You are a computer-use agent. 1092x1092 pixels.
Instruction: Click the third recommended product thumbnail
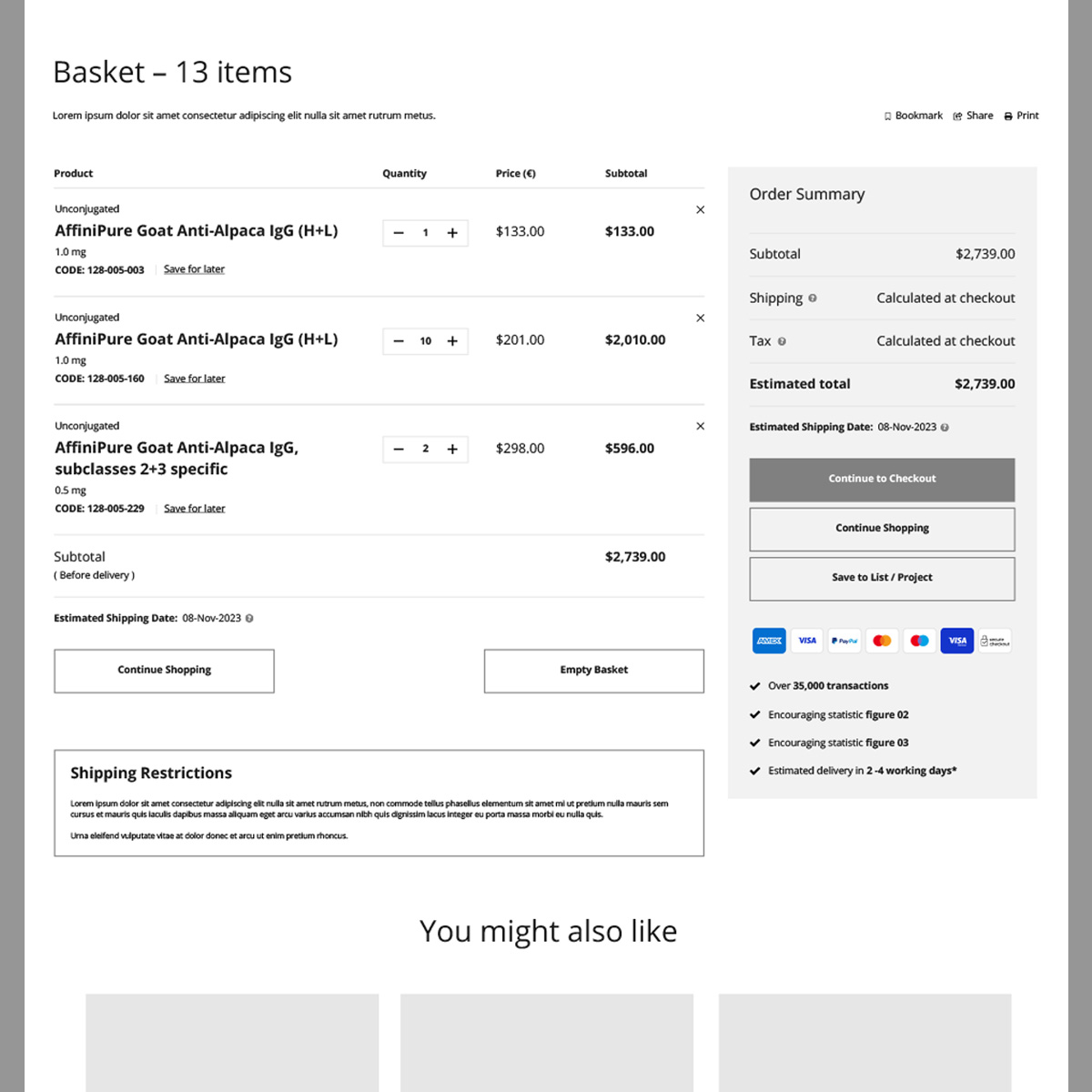coord(865,1043)
